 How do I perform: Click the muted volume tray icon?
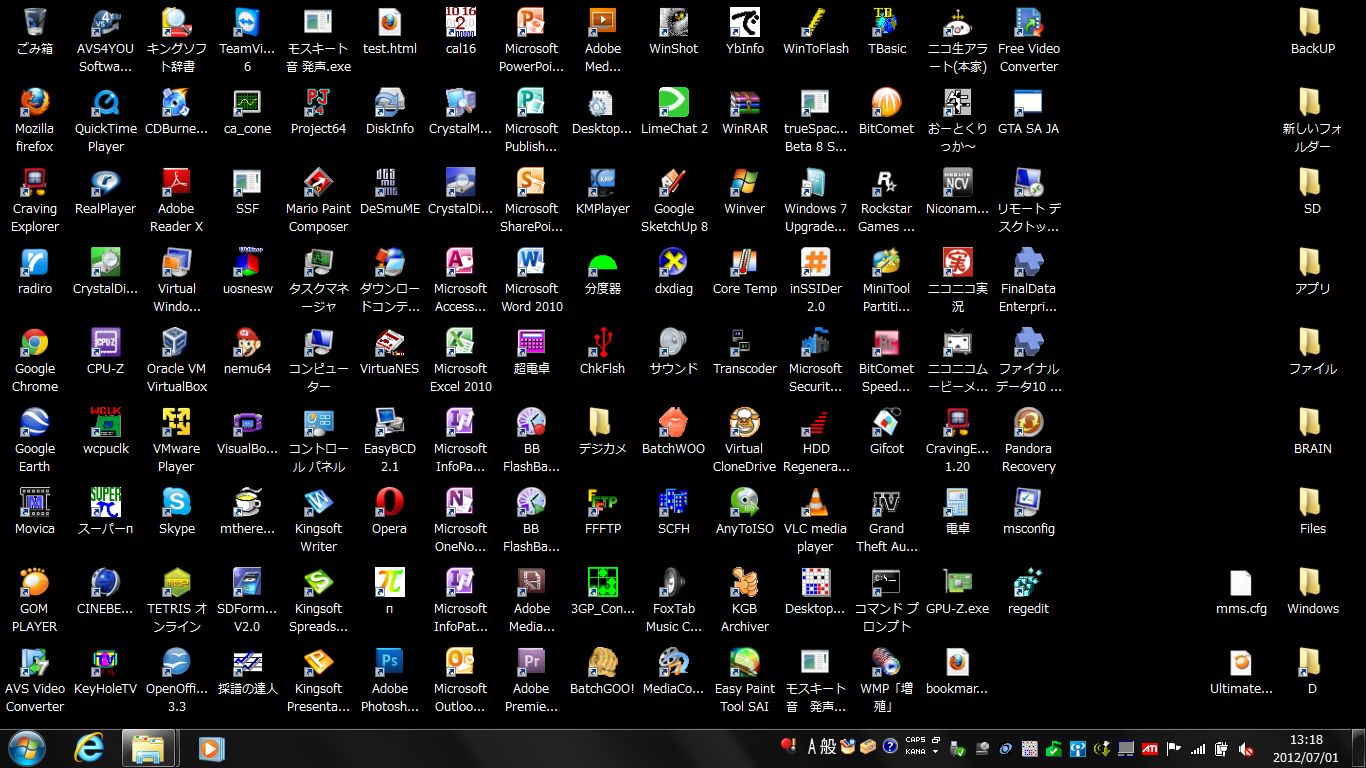coord(1246,749)
